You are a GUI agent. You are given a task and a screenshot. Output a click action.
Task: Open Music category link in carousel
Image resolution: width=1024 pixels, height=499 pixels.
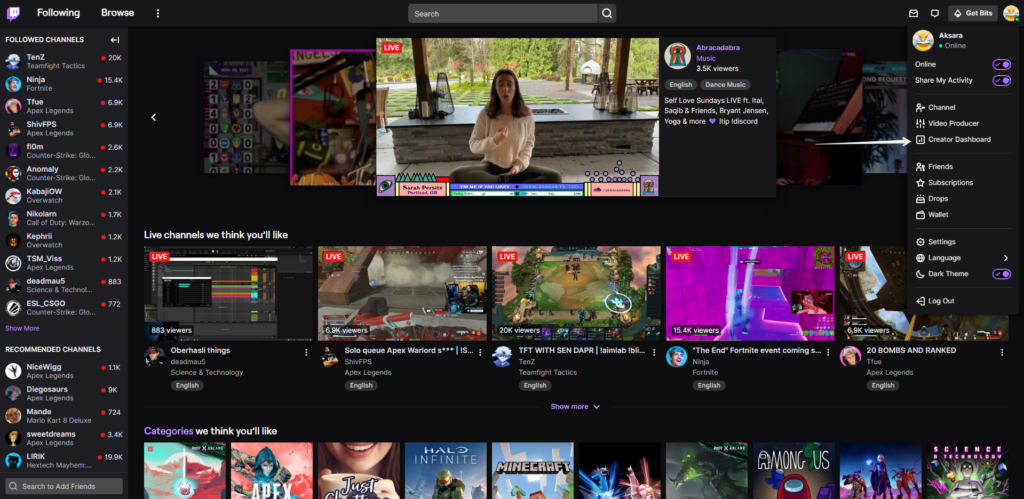point(706,58)
